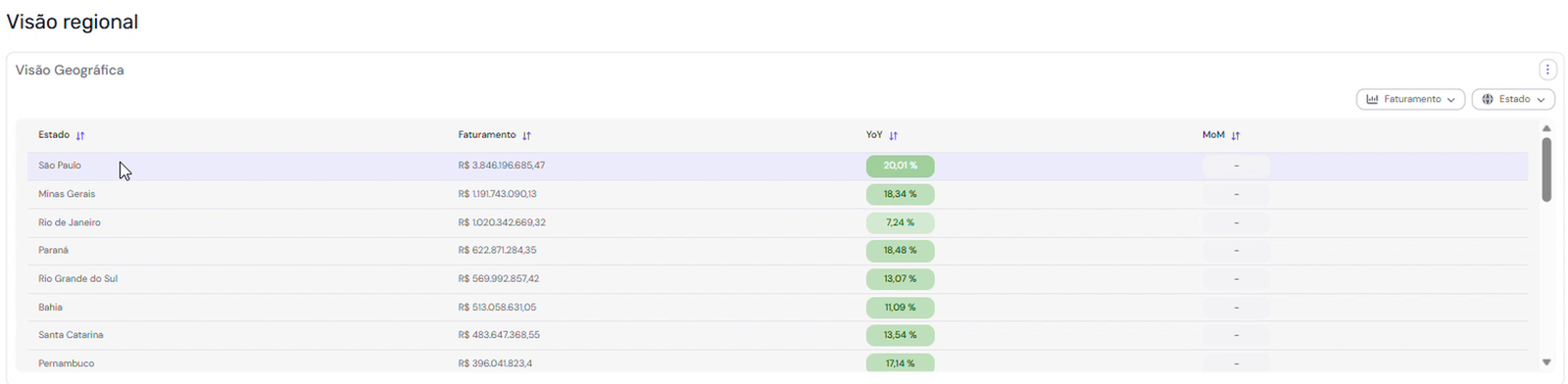Click the value R$ 483.647.368,55
1568x384 pixels.
(x=499, y=335)
